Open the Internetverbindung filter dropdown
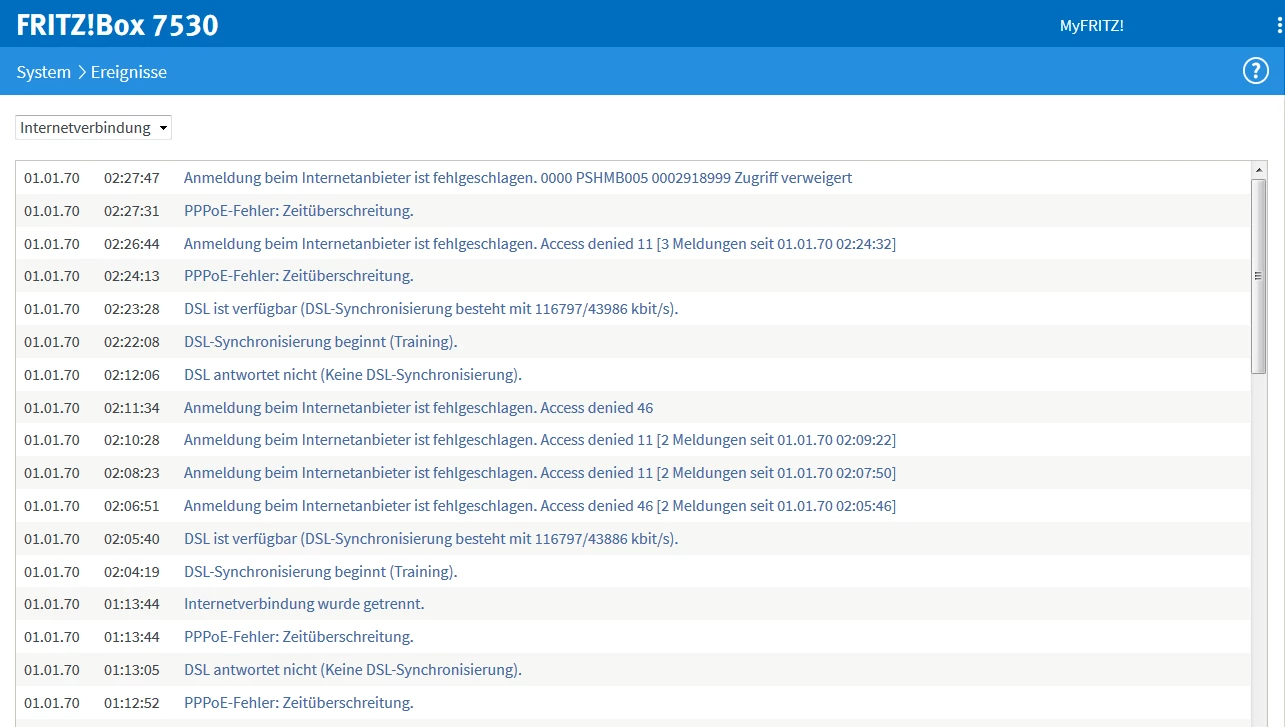 (94, 128)
